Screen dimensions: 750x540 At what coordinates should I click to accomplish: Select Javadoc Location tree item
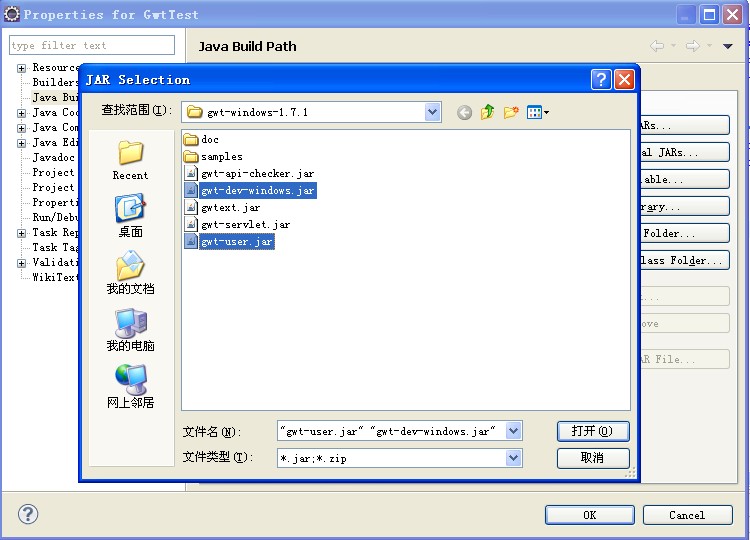54,157
